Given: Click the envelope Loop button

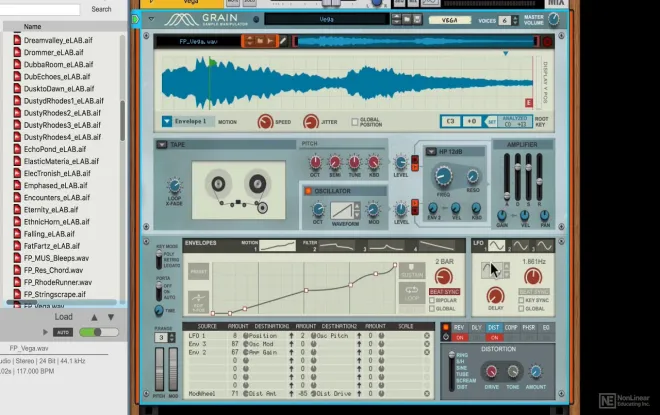Looking at the screenshot, I should point(412,293).
